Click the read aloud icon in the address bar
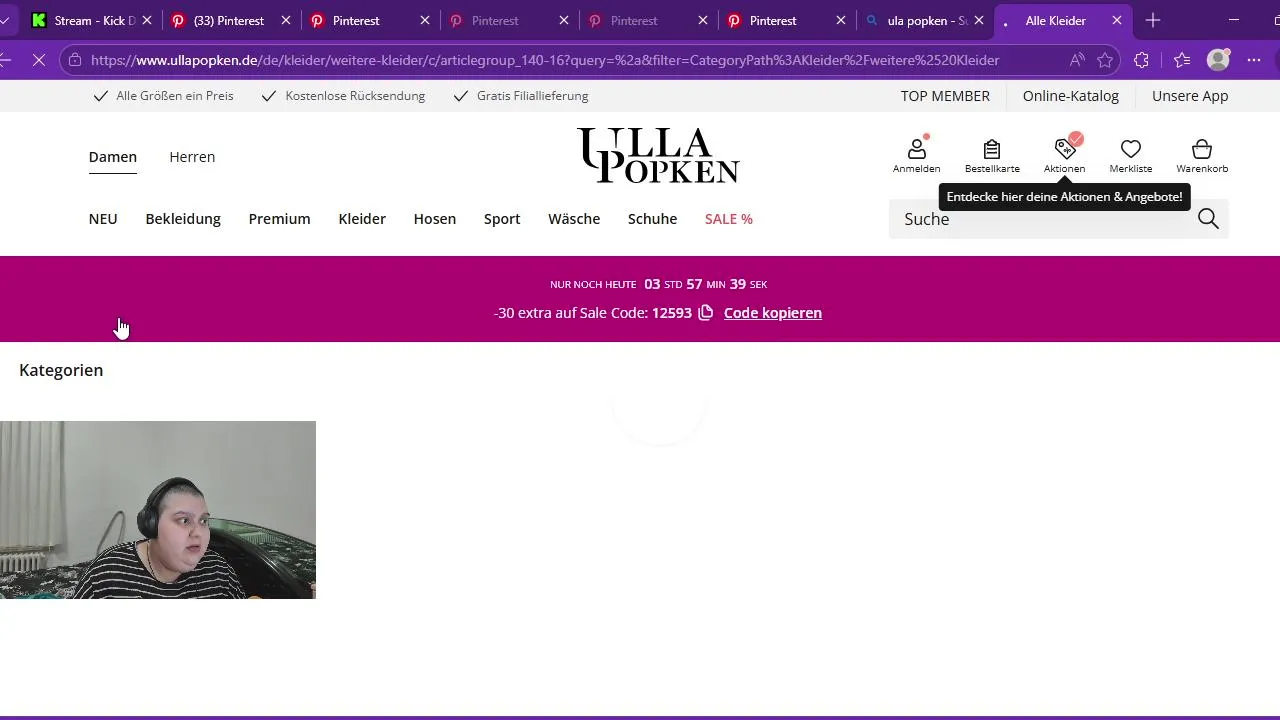Image resolution: width=1280 pixels, height=720 pixels. [x=1077, y=60]
